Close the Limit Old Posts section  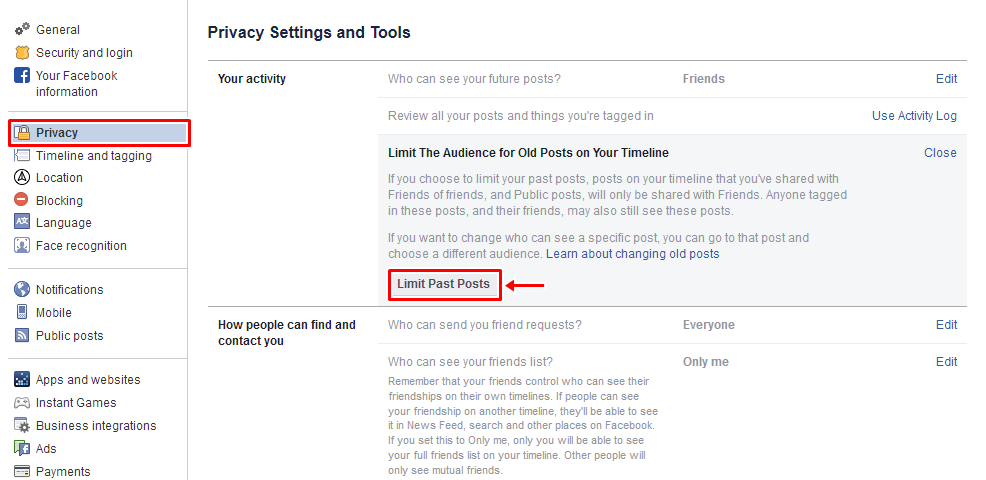(x=940, y=153)
